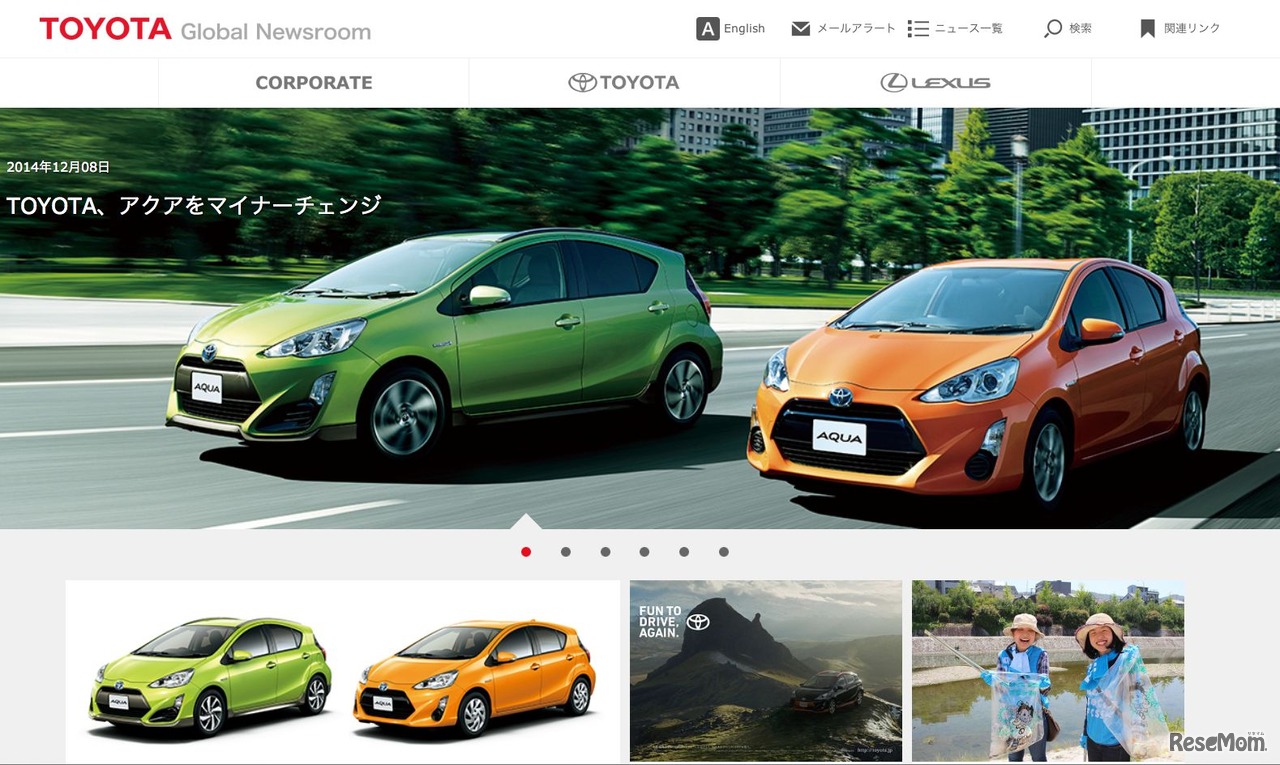
Task: Go to the second carousel slide dot
Action: pyautogui.click(x=566, y=552)
